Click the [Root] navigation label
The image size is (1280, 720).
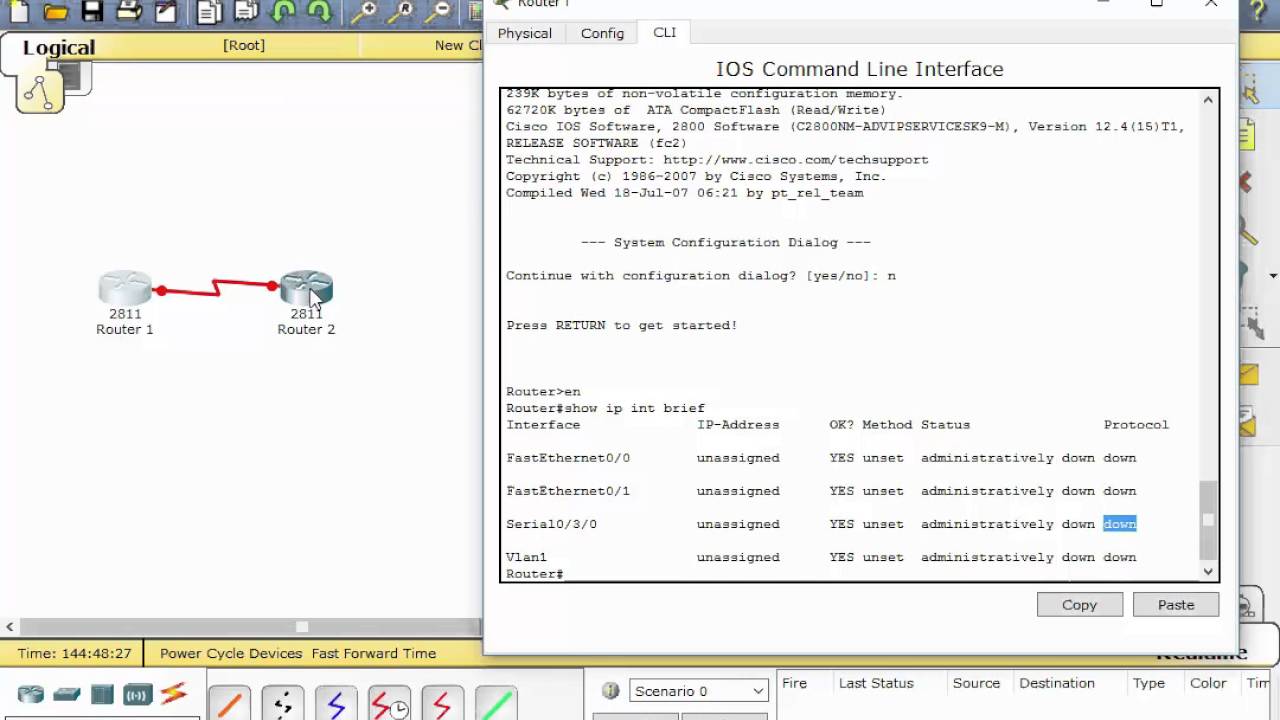[x=244, y=45]
